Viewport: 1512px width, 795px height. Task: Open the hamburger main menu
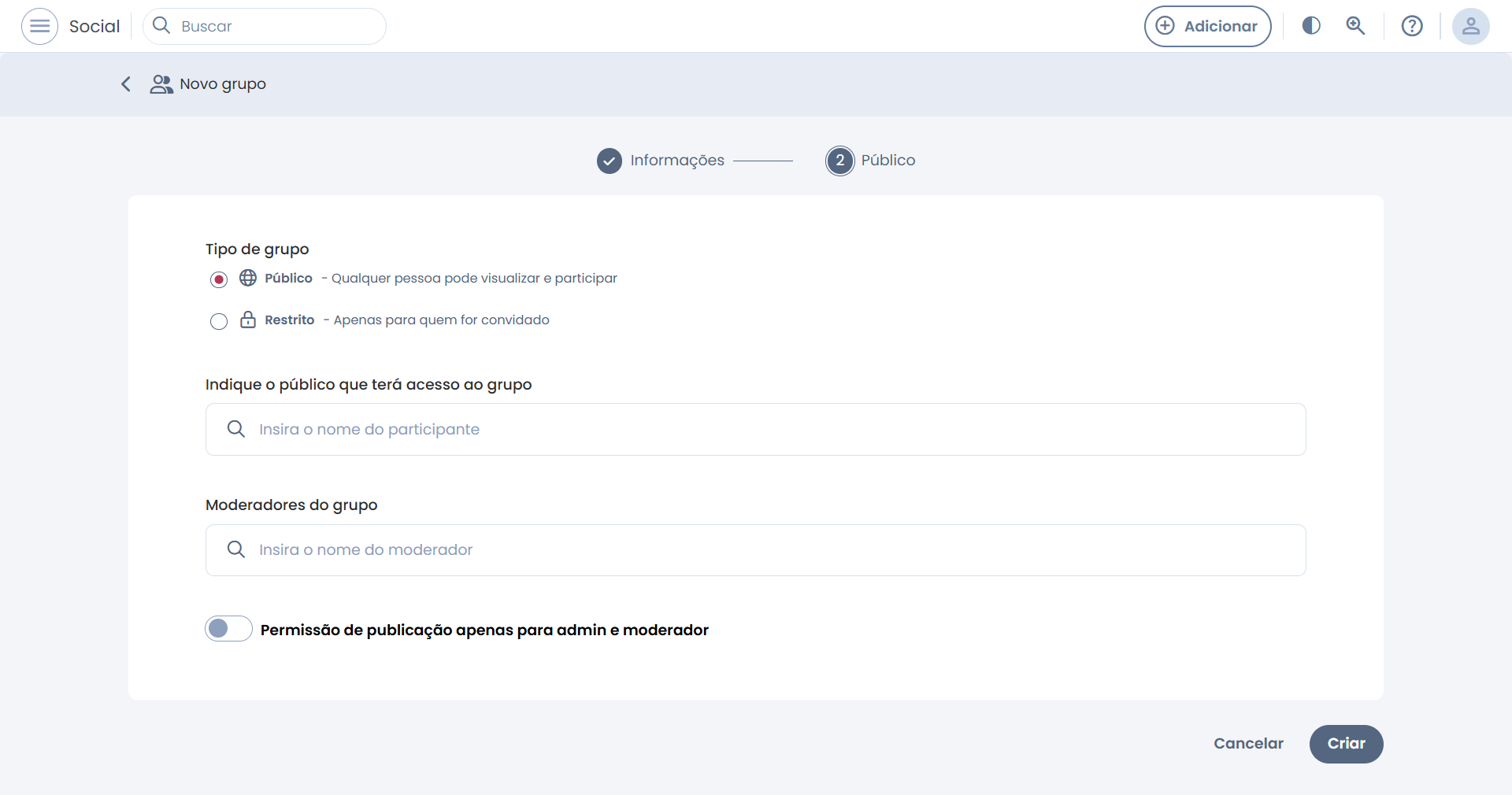39,26
